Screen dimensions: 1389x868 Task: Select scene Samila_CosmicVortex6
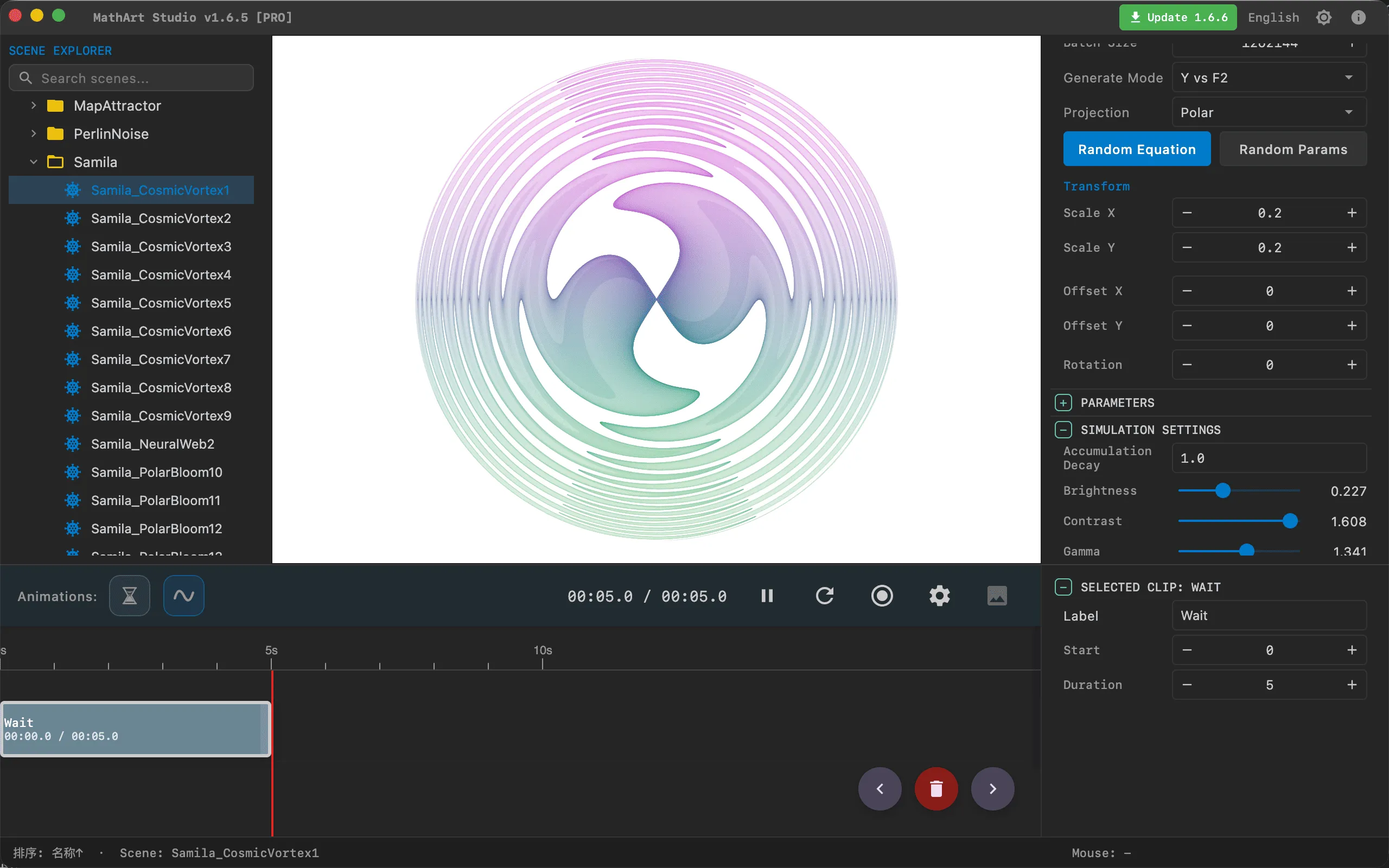pyautogui.click(x=131, y=331)
